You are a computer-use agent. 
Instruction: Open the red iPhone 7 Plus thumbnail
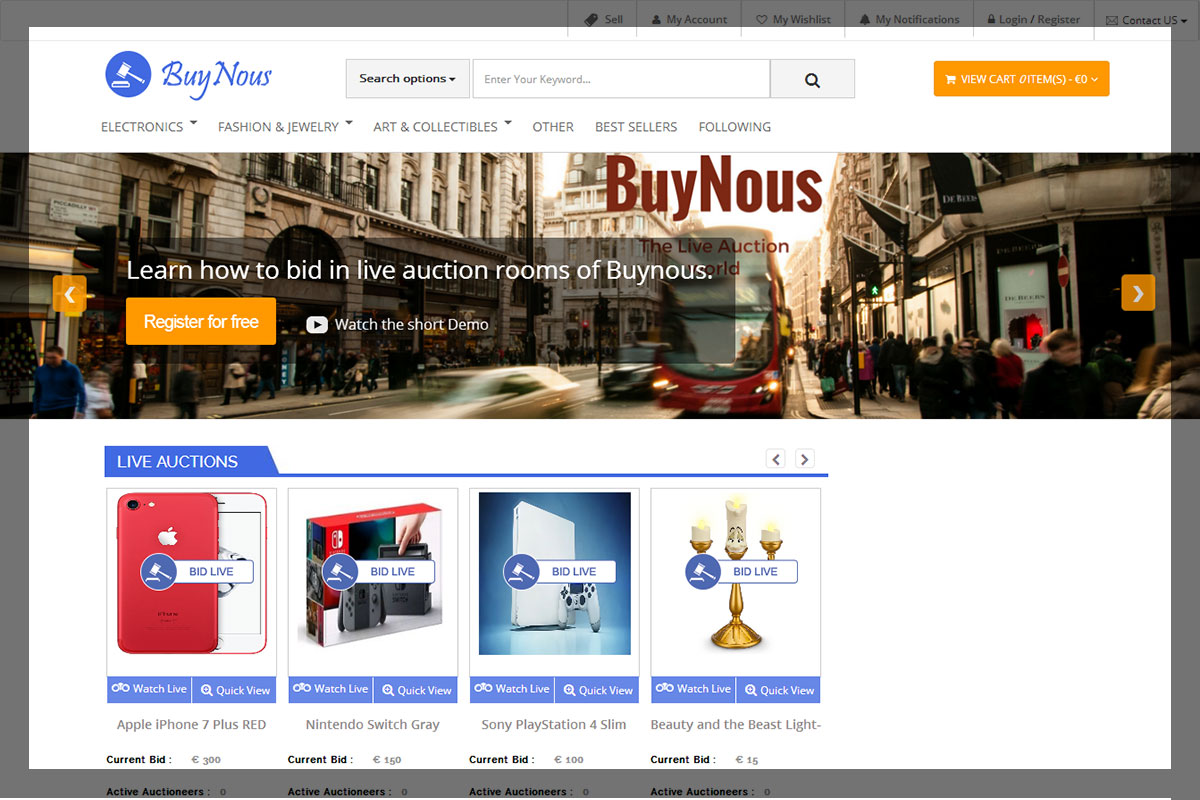192,573
